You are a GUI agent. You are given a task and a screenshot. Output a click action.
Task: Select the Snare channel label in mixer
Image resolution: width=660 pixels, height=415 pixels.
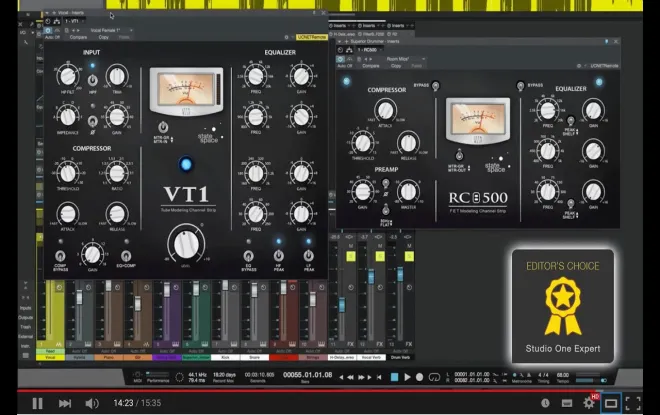[254, 357]
